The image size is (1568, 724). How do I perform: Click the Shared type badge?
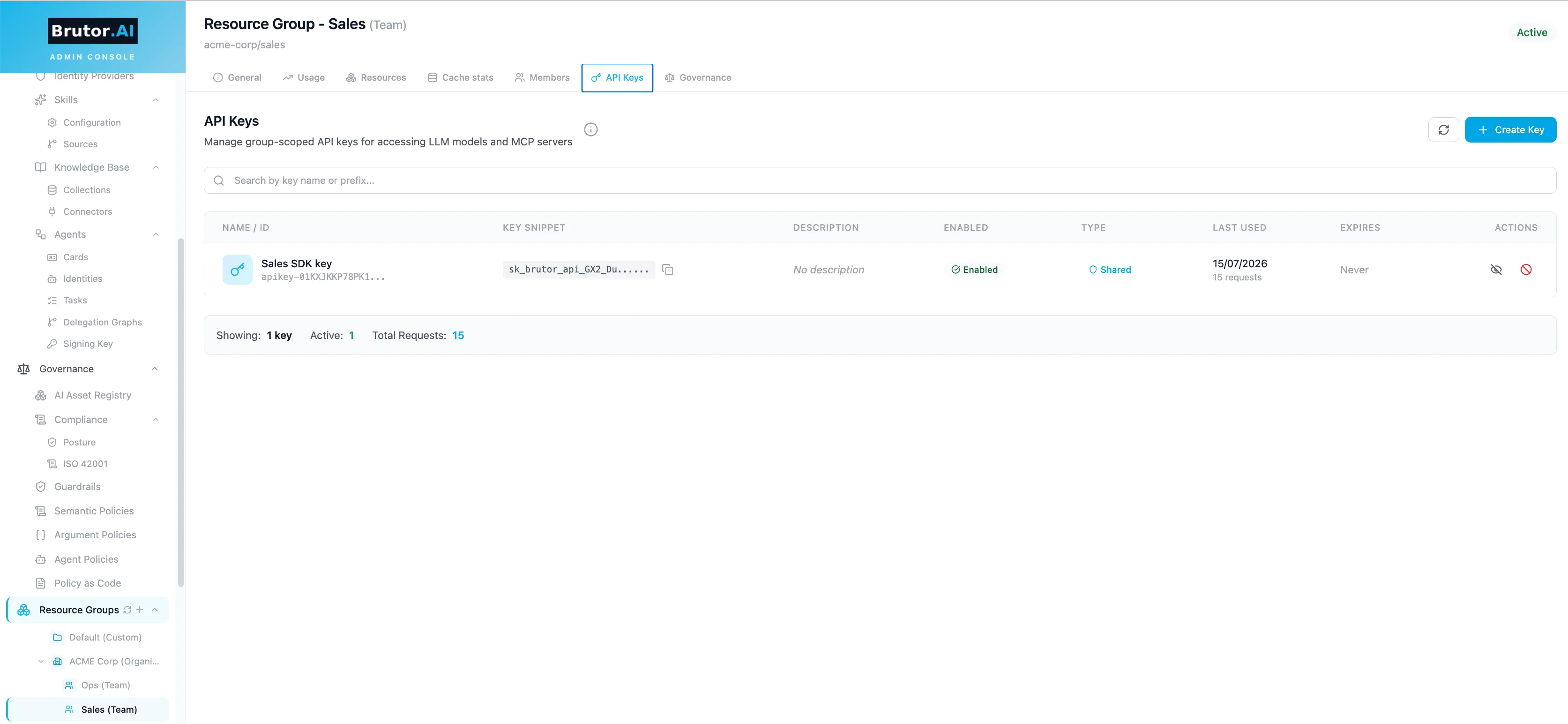[1109, 270]
